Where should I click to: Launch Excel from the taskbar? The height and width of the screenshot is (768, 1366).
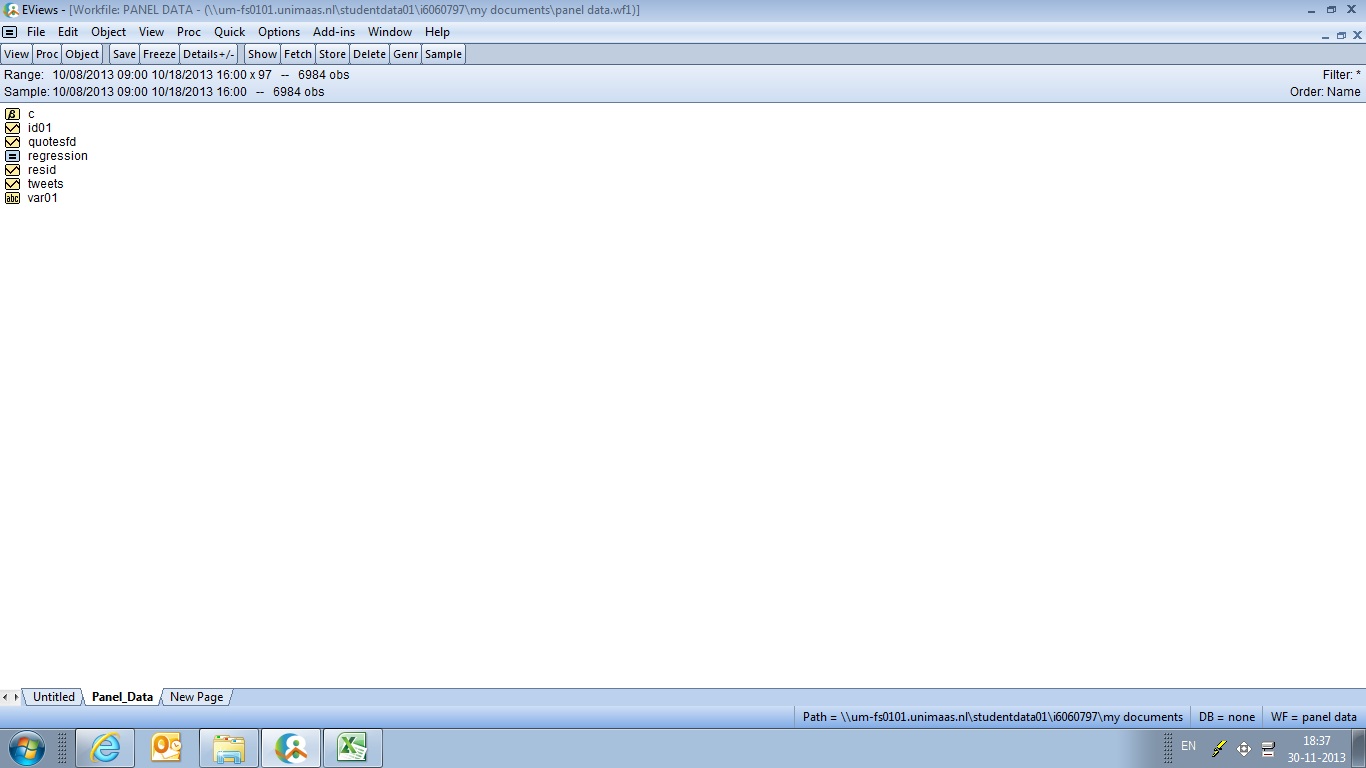point(351,748)
